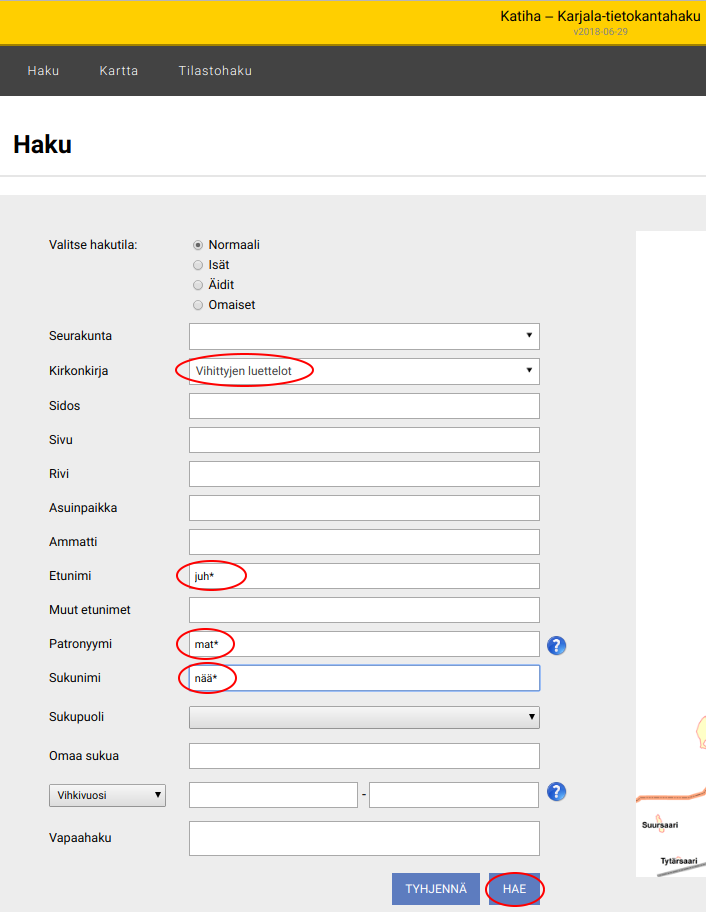Viewport: 706px width, 912px height.
Task: Switch to Tilastohaku in the navigation
Action: pyautogui.click(x=215, y=71)
